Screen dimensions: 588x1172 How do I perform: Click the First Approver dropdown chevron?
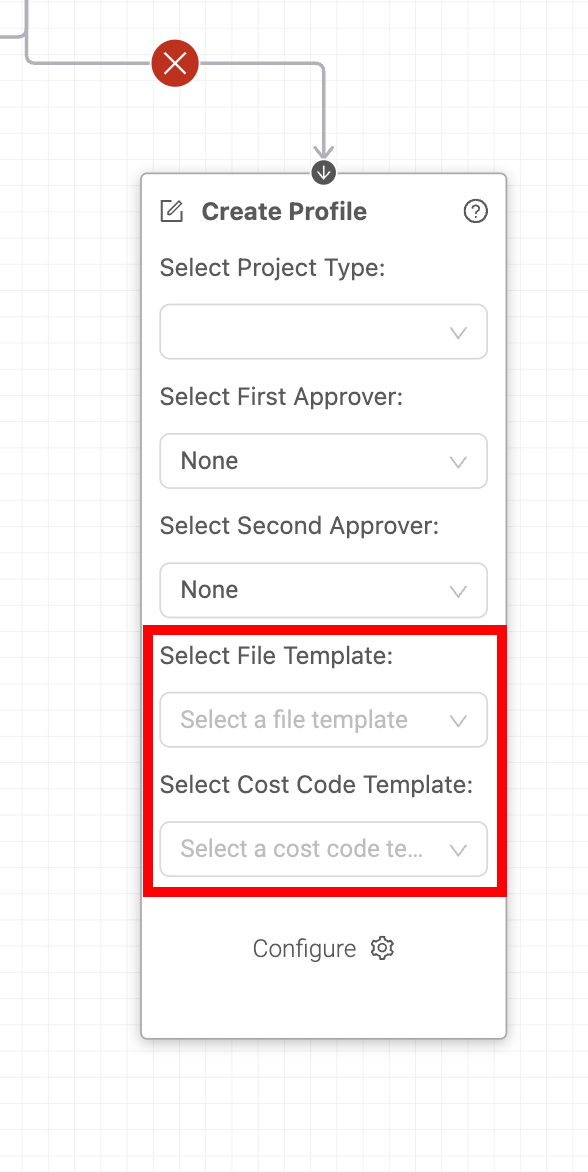coord(459,462)
